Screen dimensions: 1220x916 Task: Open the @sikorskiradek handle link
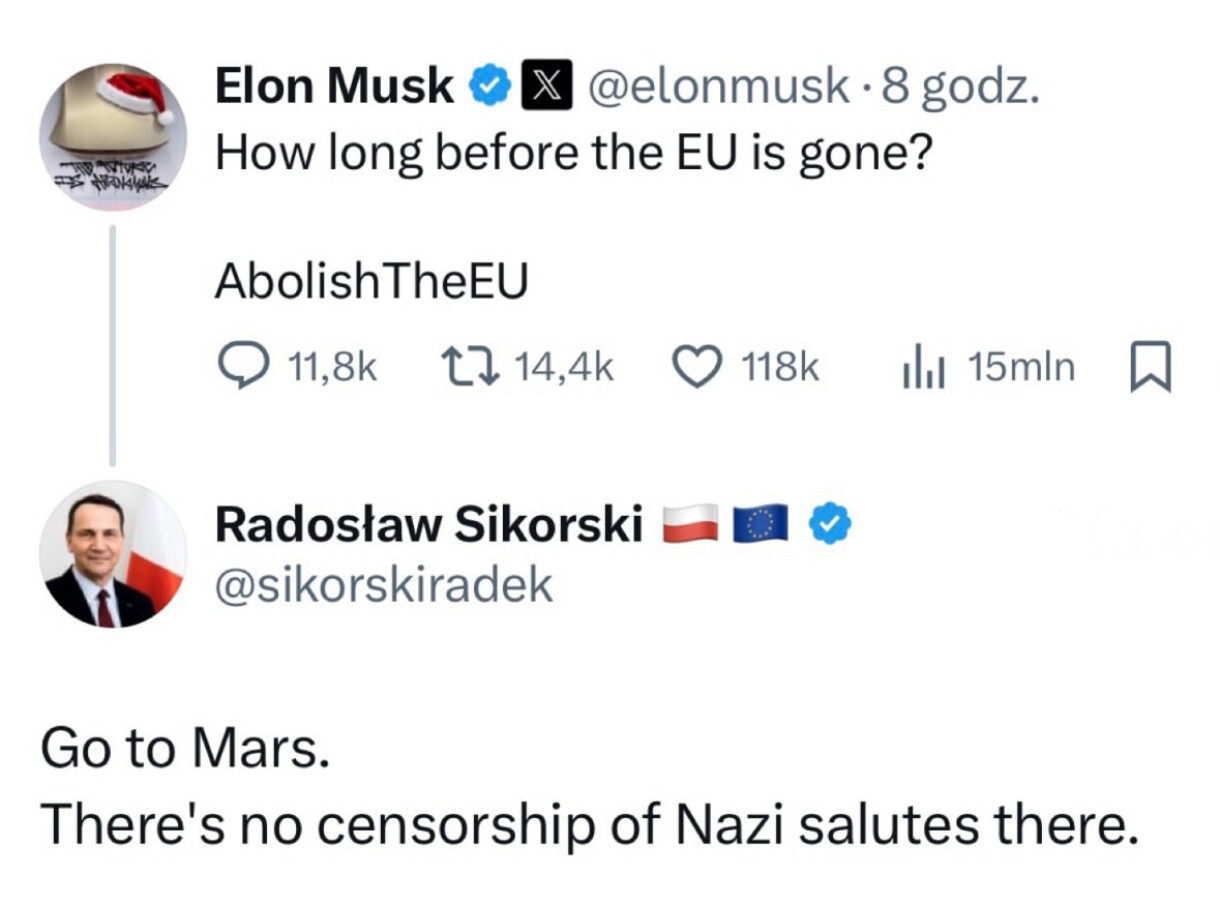tap(384, 585)
